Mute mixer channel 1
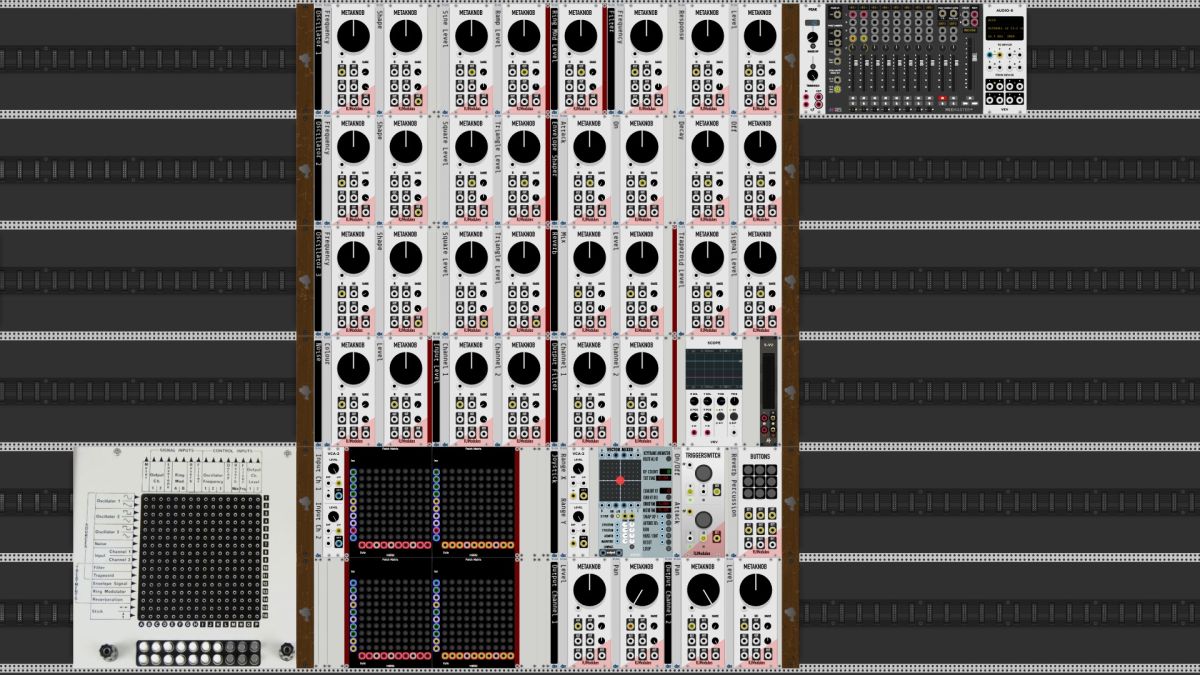The image size is (1200, 675). point(853,98)
